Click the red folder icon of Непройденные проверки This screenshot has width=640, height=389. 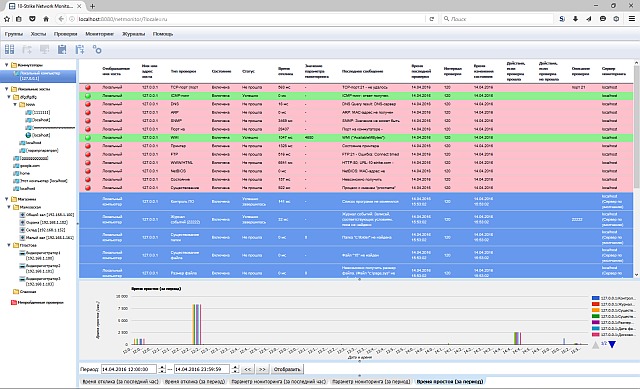(x=13, y=302)
